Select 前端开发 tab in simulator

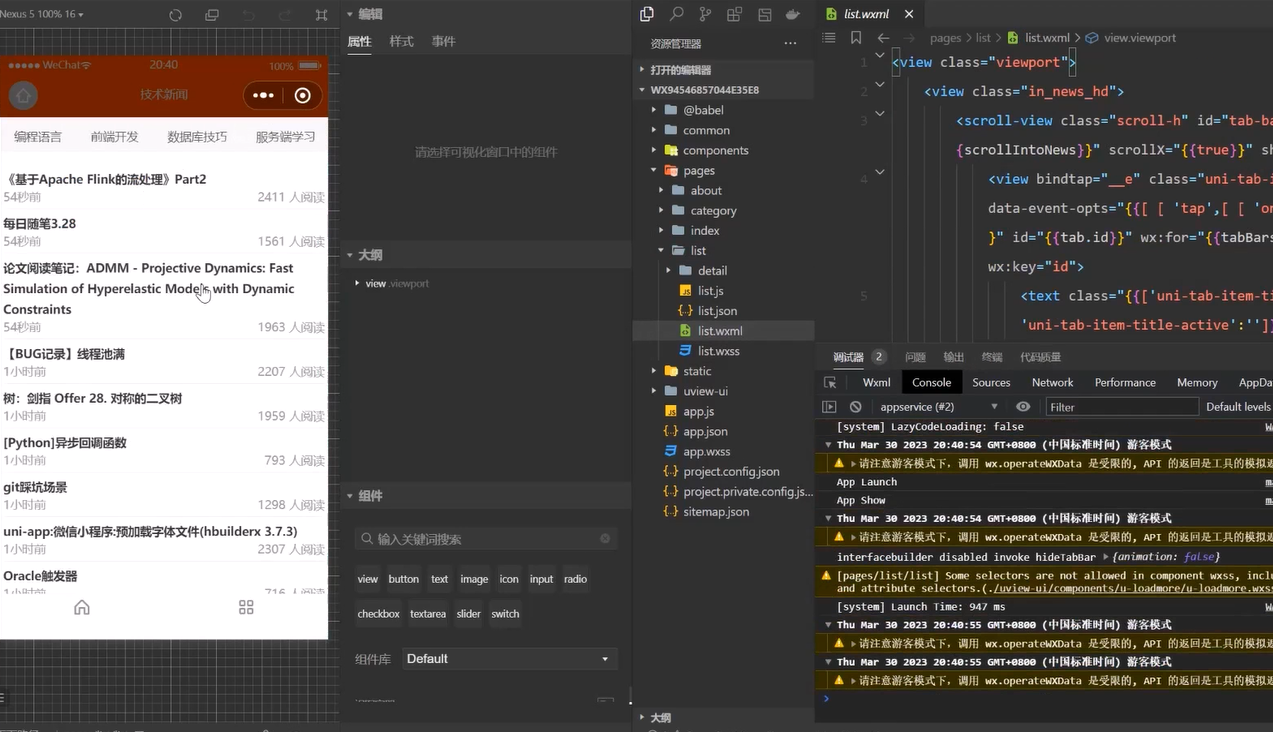[x=114, y=137]
